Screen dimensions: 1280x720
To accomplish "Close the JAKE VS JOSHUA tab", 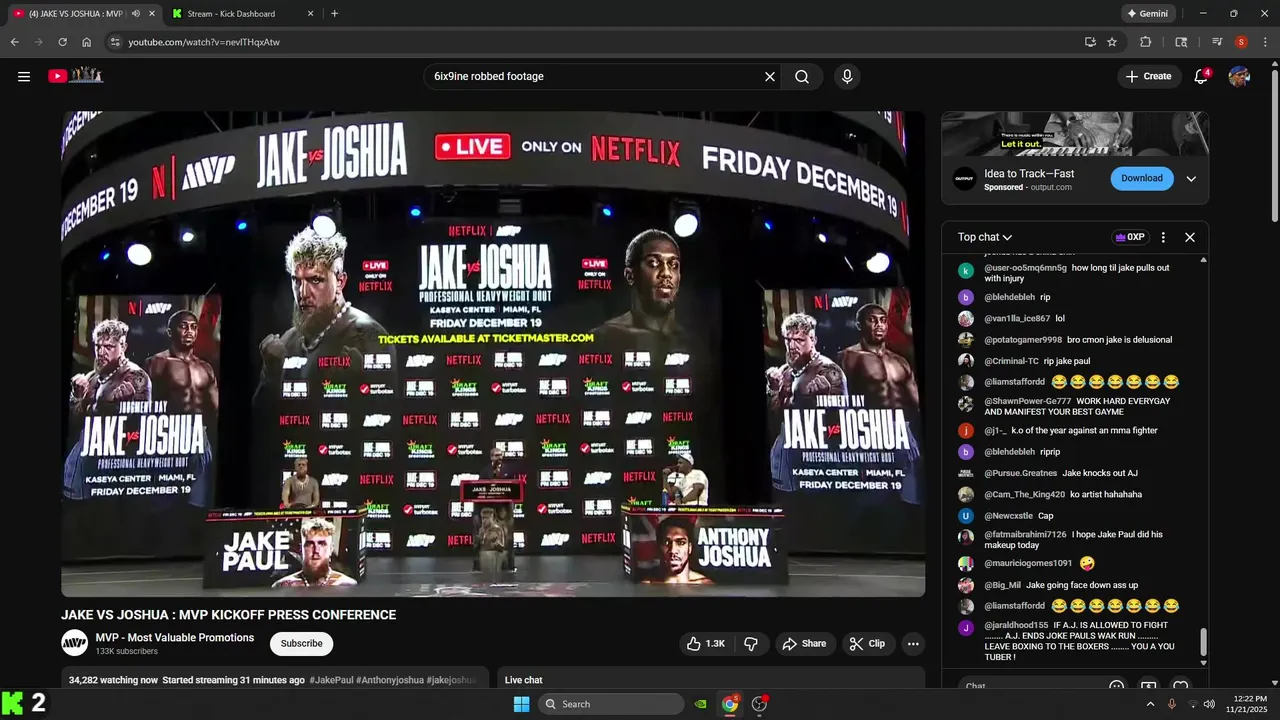I will click(152, 14).
